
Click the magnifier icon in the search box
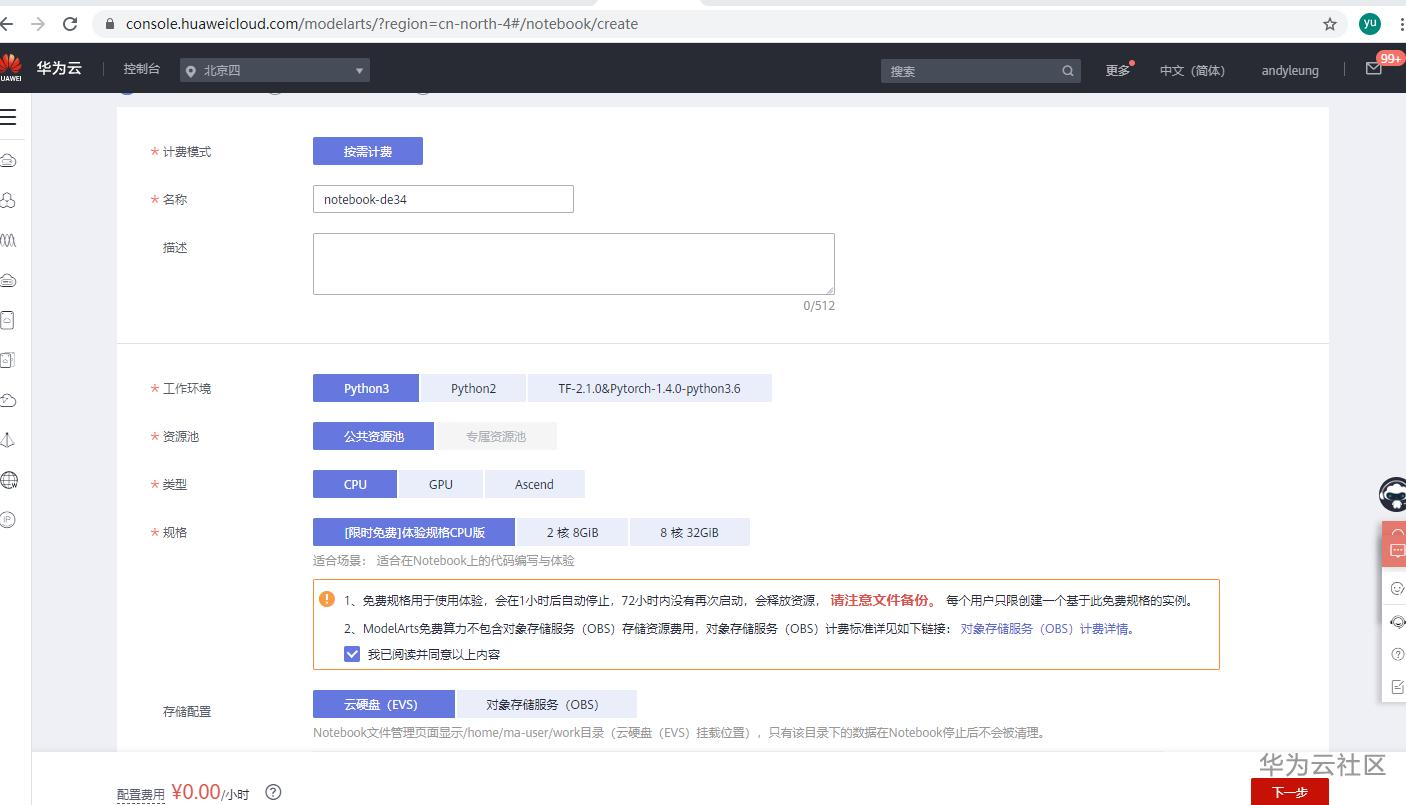[x=1068, y=71]
